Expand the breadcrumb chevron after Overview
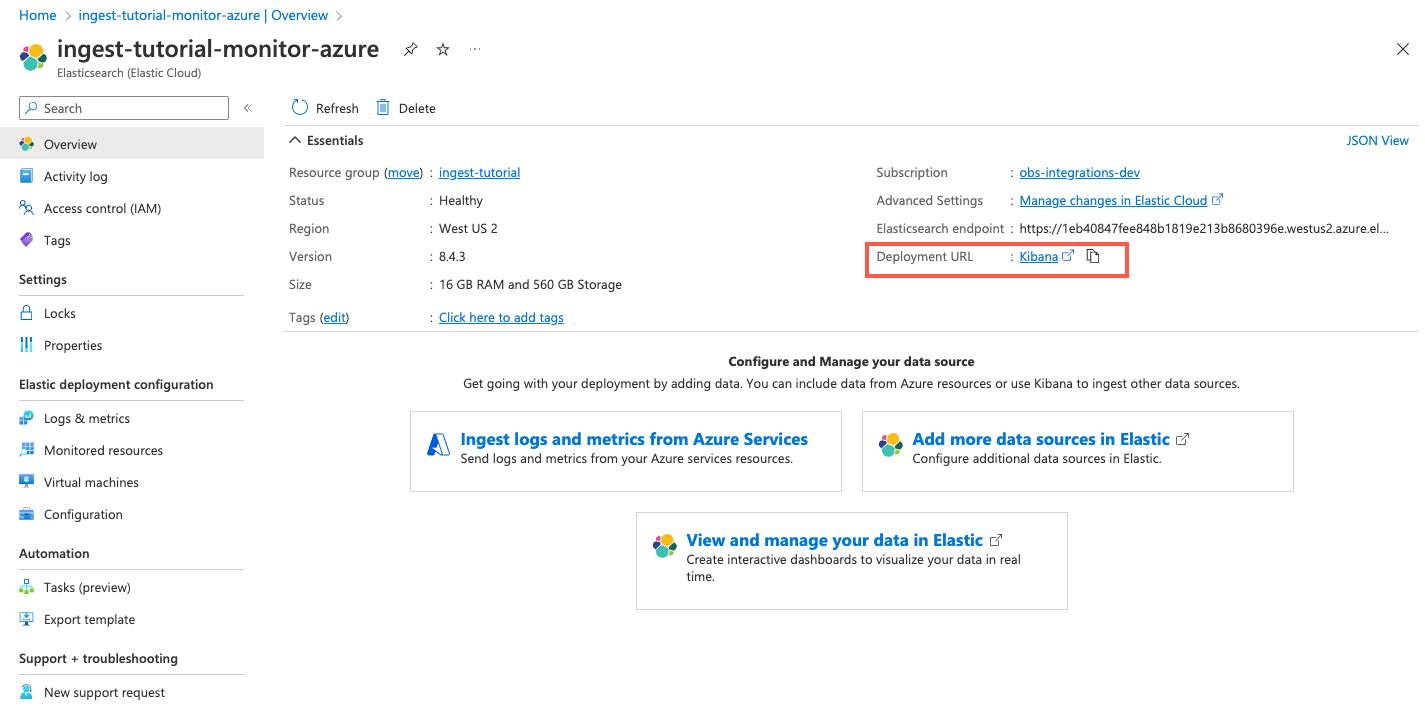 coord(340,15)
